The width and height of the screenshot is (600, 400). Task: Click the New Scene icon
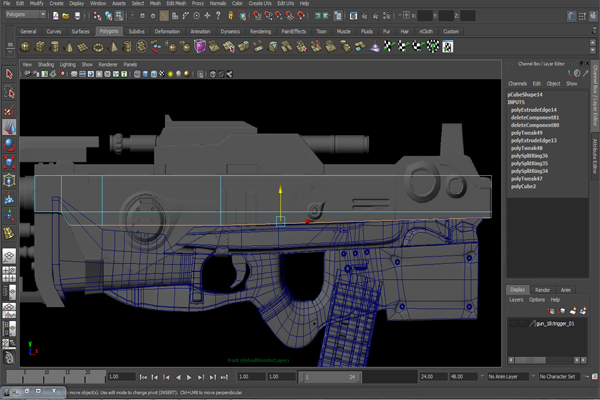(55, 16)
